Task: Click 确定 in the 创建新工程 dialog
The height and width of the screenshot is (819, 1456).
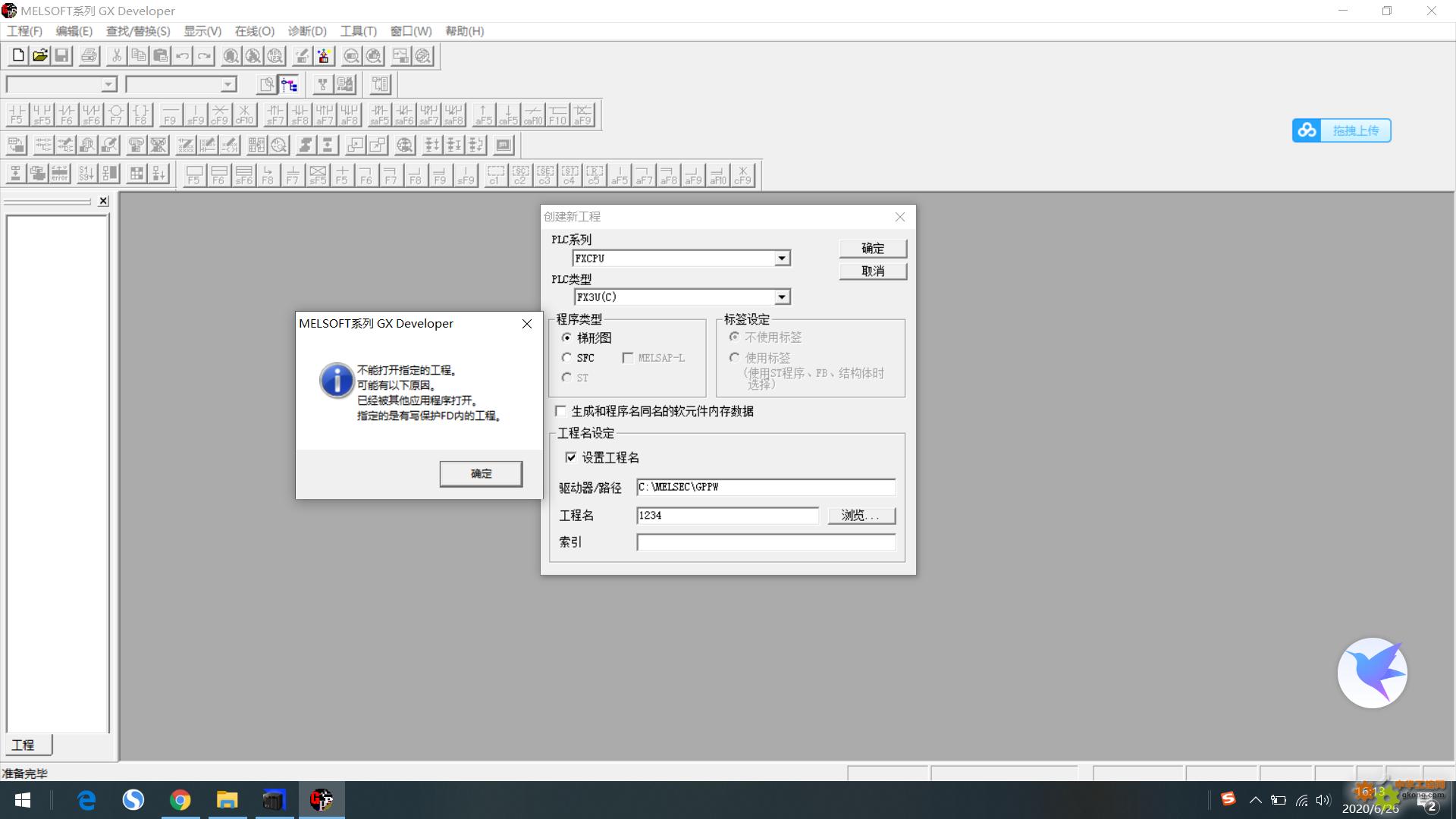Action: [x=873, y=248]
